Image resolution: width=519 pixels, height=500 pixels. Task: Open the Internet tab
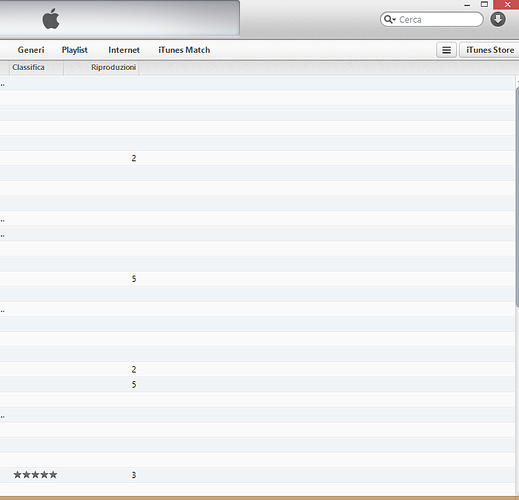124,50
